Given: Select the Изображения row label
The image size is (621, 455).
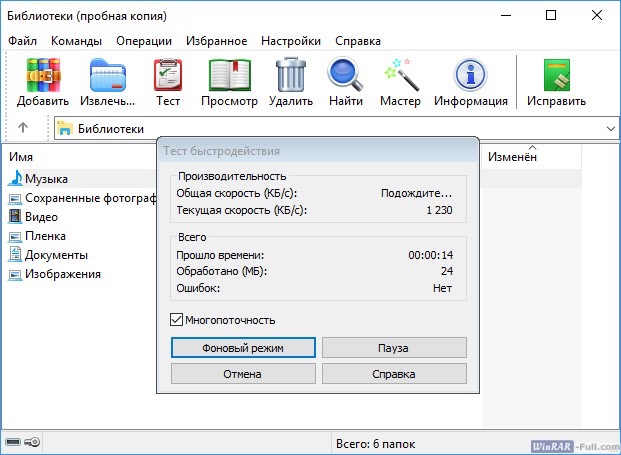Looking at the screenshot, I should 63,274.
